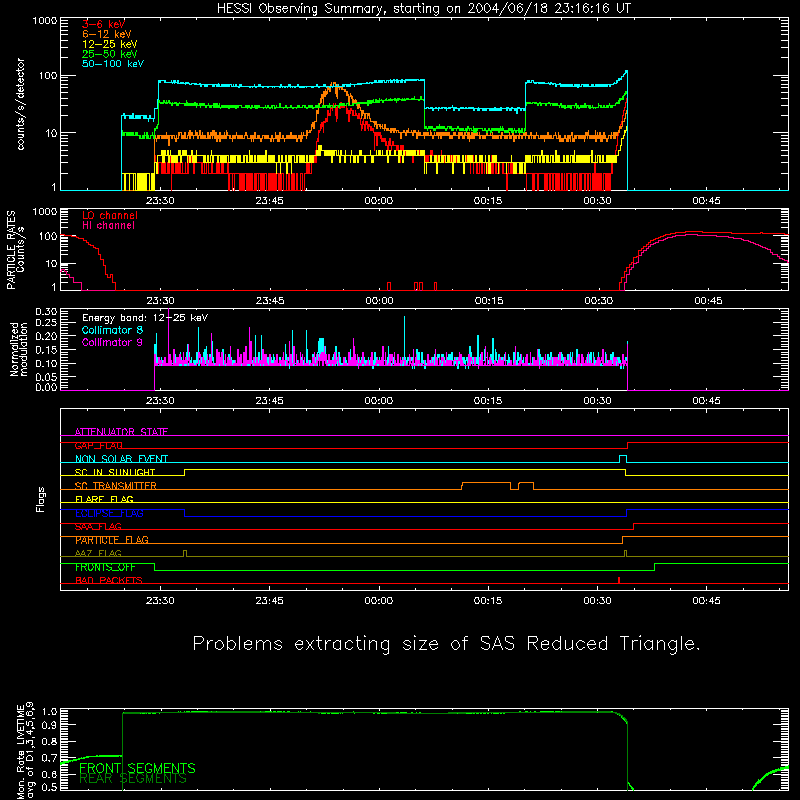Viewport: 800px width, 800px height.
Task: Click the ECLIPSE_FLAG label
Action: (x=109, y=513)
